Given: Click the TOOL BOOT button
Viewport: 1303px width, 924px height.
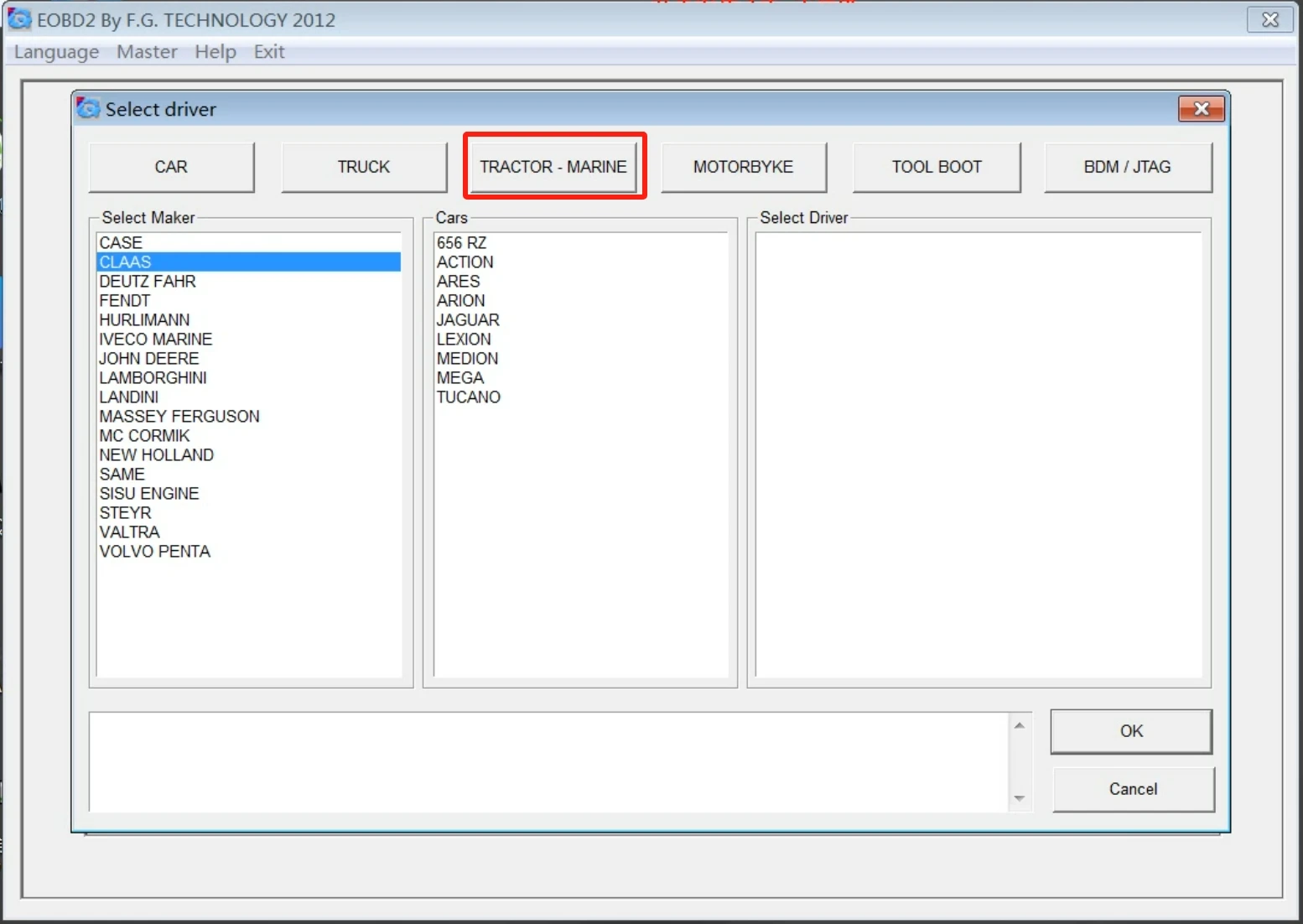Looking at the screenshot, I should (937, 167).
